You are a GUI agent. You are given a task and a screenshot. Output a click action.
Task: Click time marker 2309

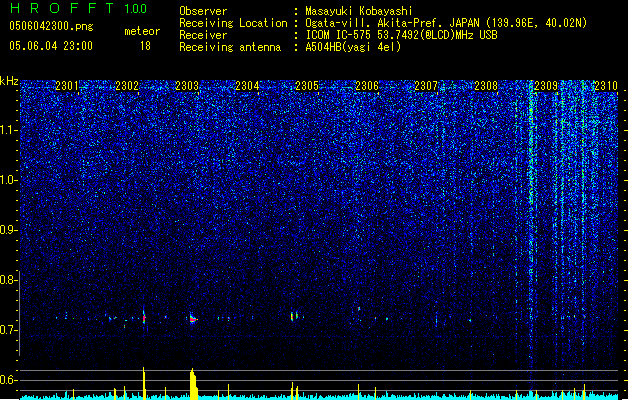[546, 85]
